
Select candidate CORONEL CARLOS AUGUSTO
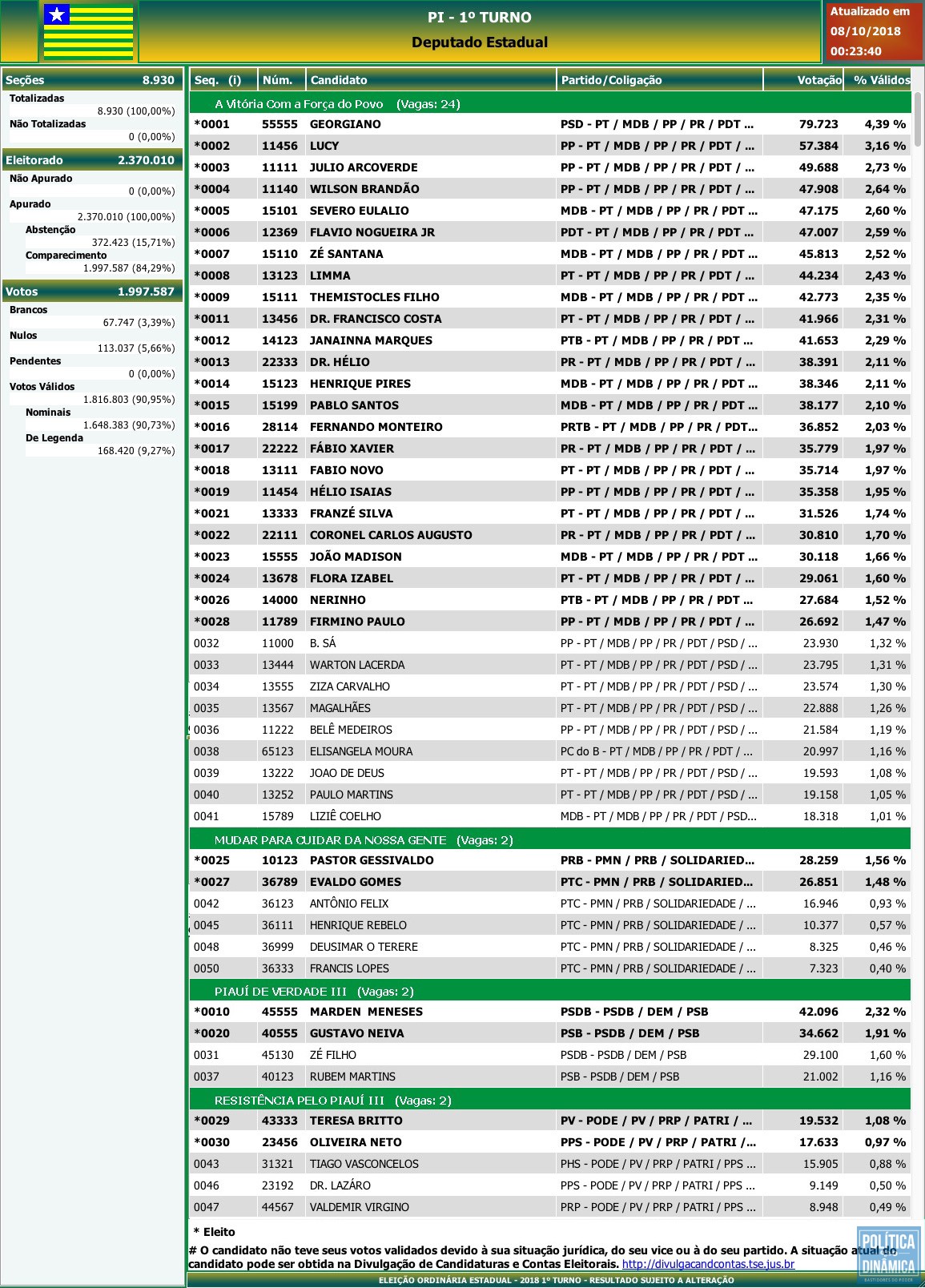tap(550, 535)
